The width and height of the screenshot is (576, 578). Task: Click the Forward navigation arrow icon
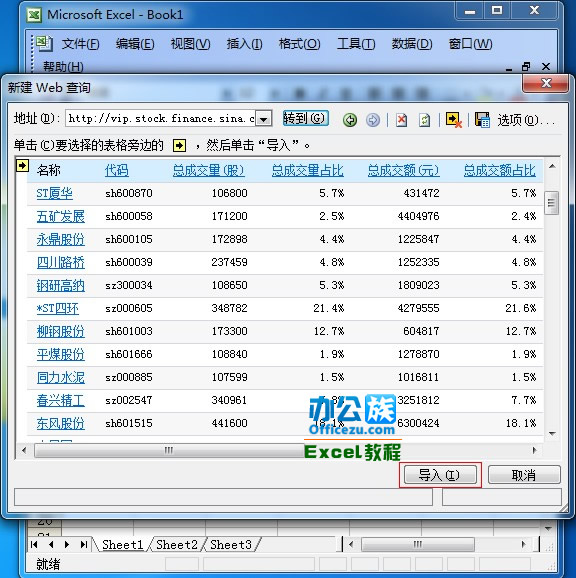coord(373,120)
